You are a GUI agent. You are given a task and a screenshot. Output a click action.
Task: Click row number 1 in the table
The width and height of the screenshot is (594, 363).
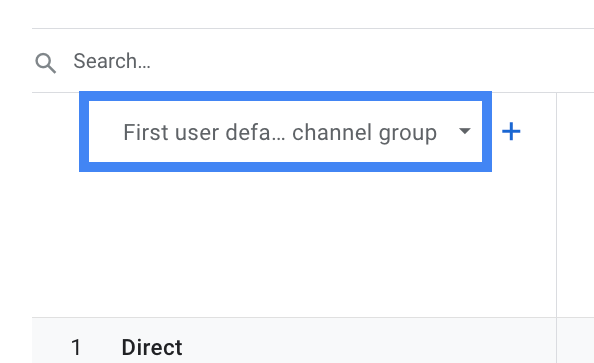(76, 347)
